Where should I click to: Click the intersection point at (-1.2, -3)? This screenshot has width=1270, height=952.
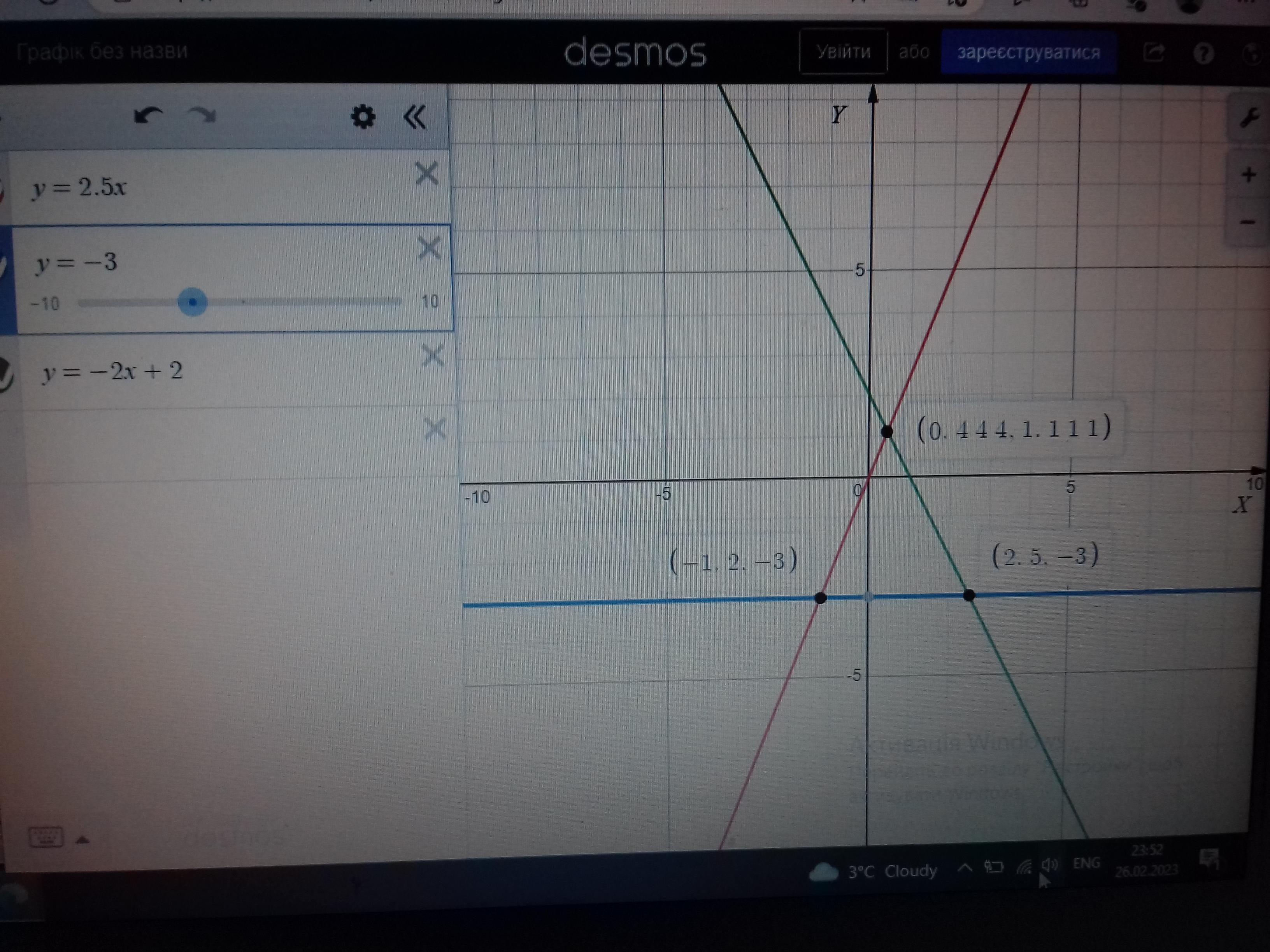click(821, 598)
